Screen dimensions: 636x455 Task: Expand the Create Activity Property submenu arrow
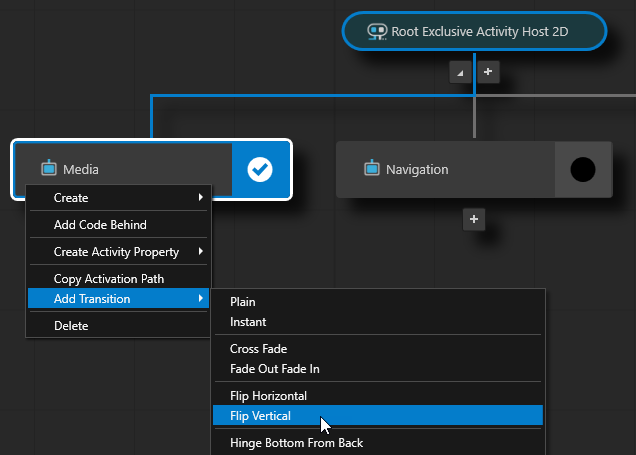point(201,251)
